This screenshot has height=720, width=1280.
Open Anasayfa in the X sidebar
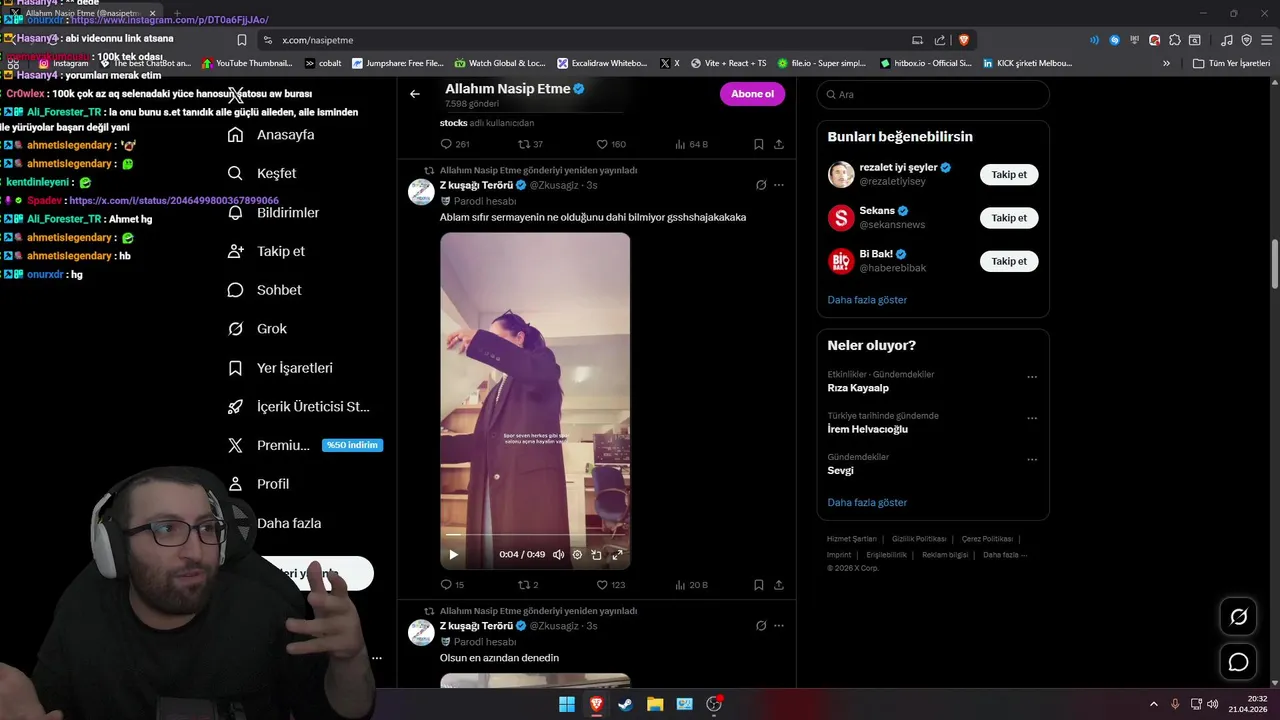[x=271, y=135]
